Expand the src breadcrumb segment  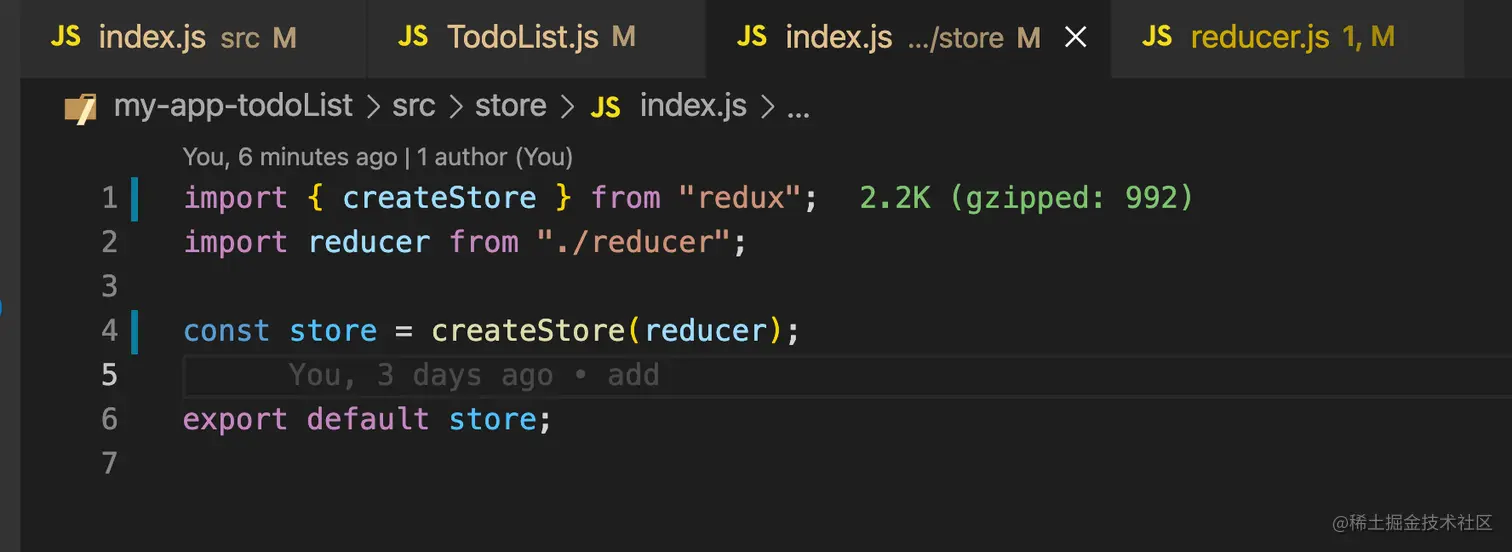click(x=413, y=106)
